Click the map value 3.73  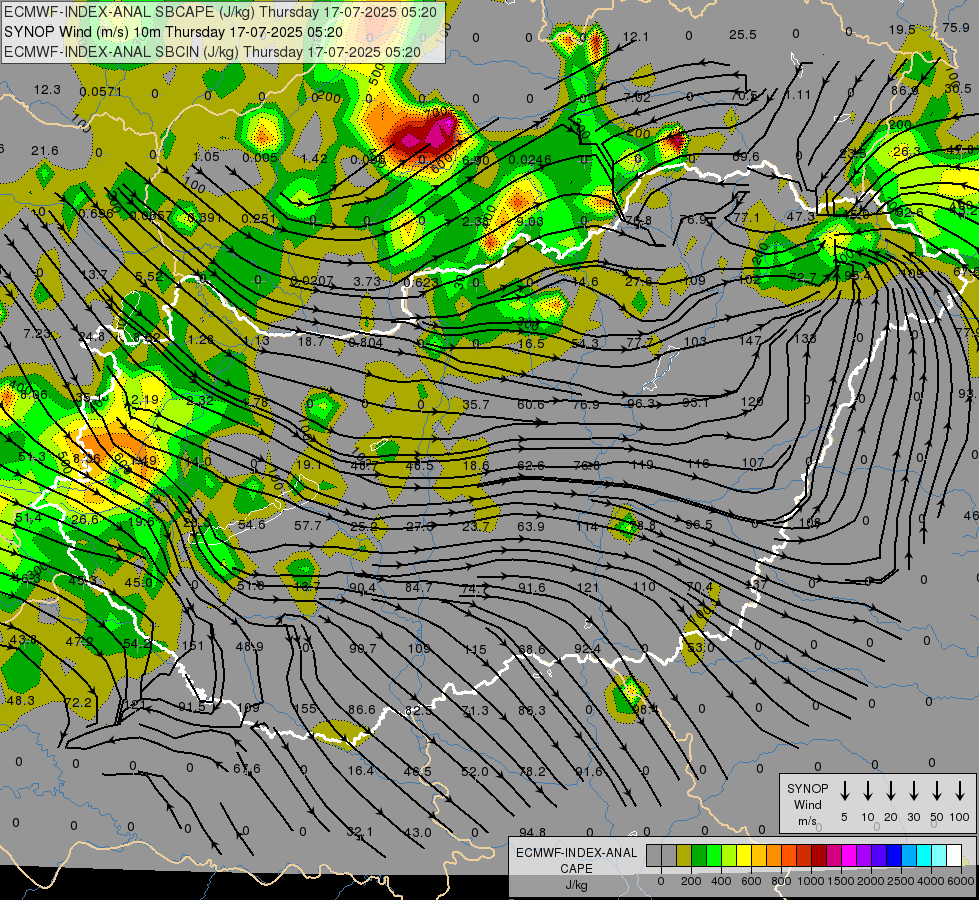click(x=367, y=282)
